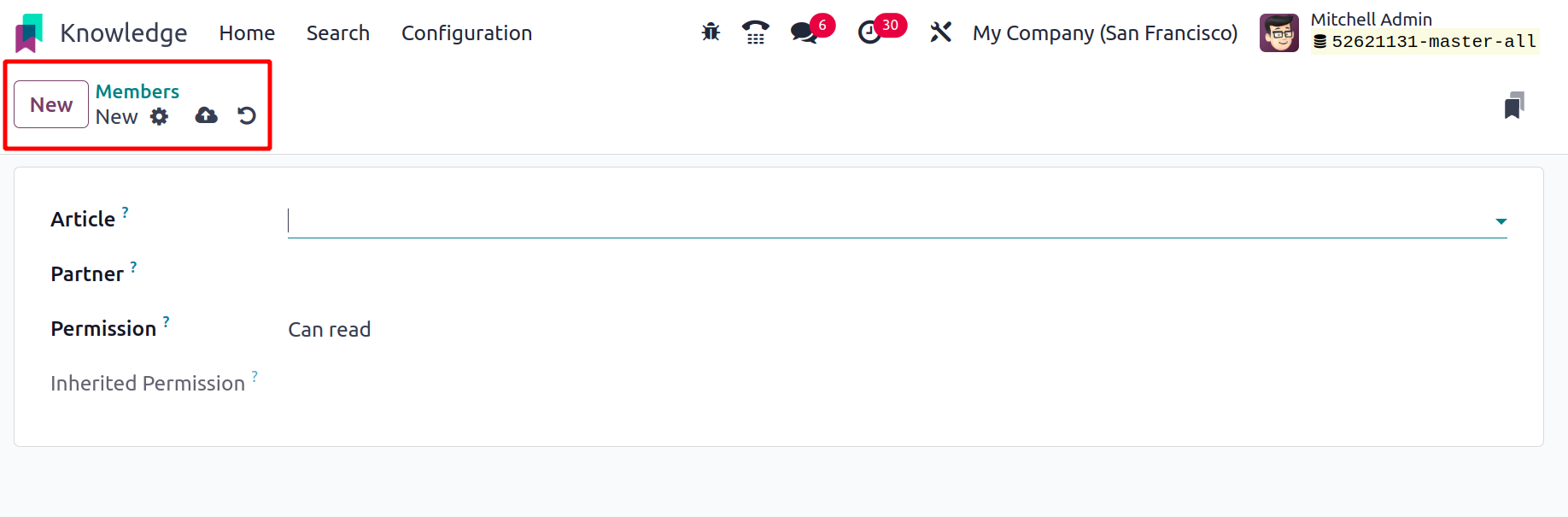Expand the Article dropdown arrow

1501,221
